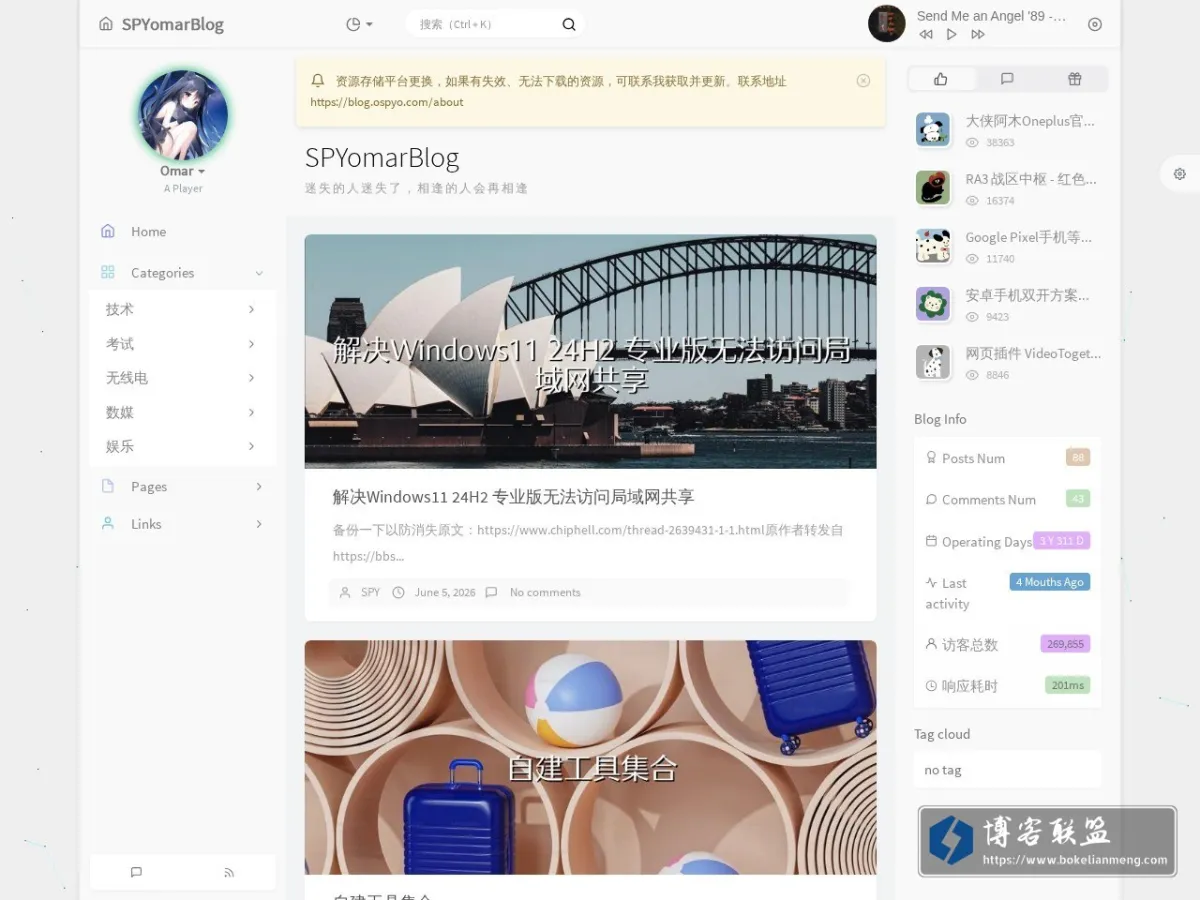Click the home icon beside SPYomarBlog
Viewport: 1200px width, 900px height.
[106, 24]
